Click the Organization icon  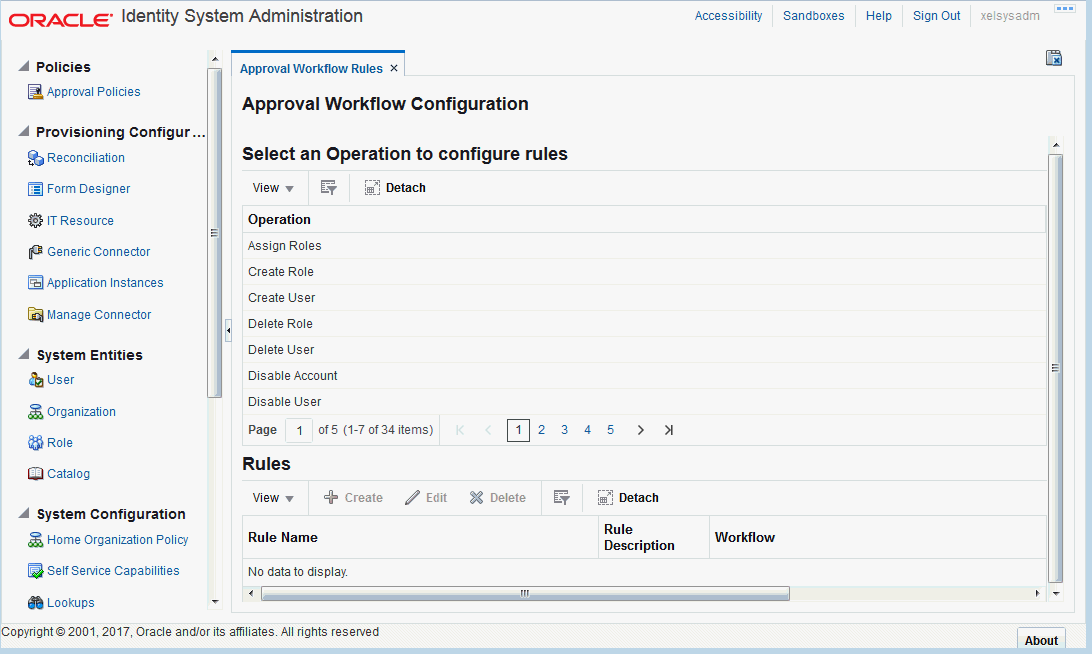[35, 412]
